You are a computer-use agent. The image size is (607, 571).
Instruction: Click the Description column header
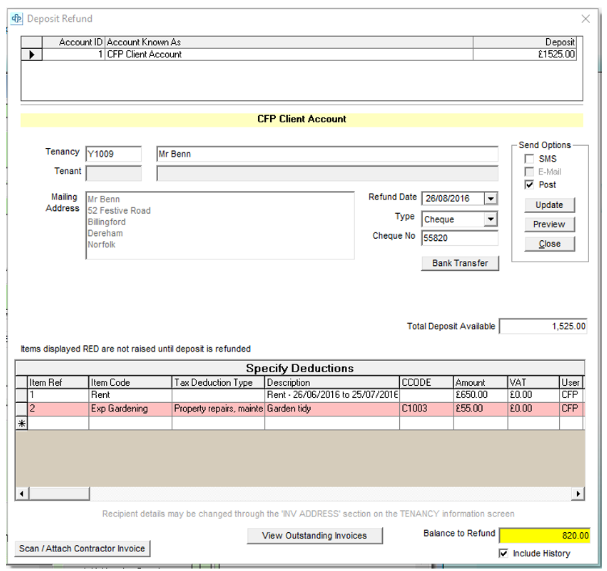tap(332, 382)
